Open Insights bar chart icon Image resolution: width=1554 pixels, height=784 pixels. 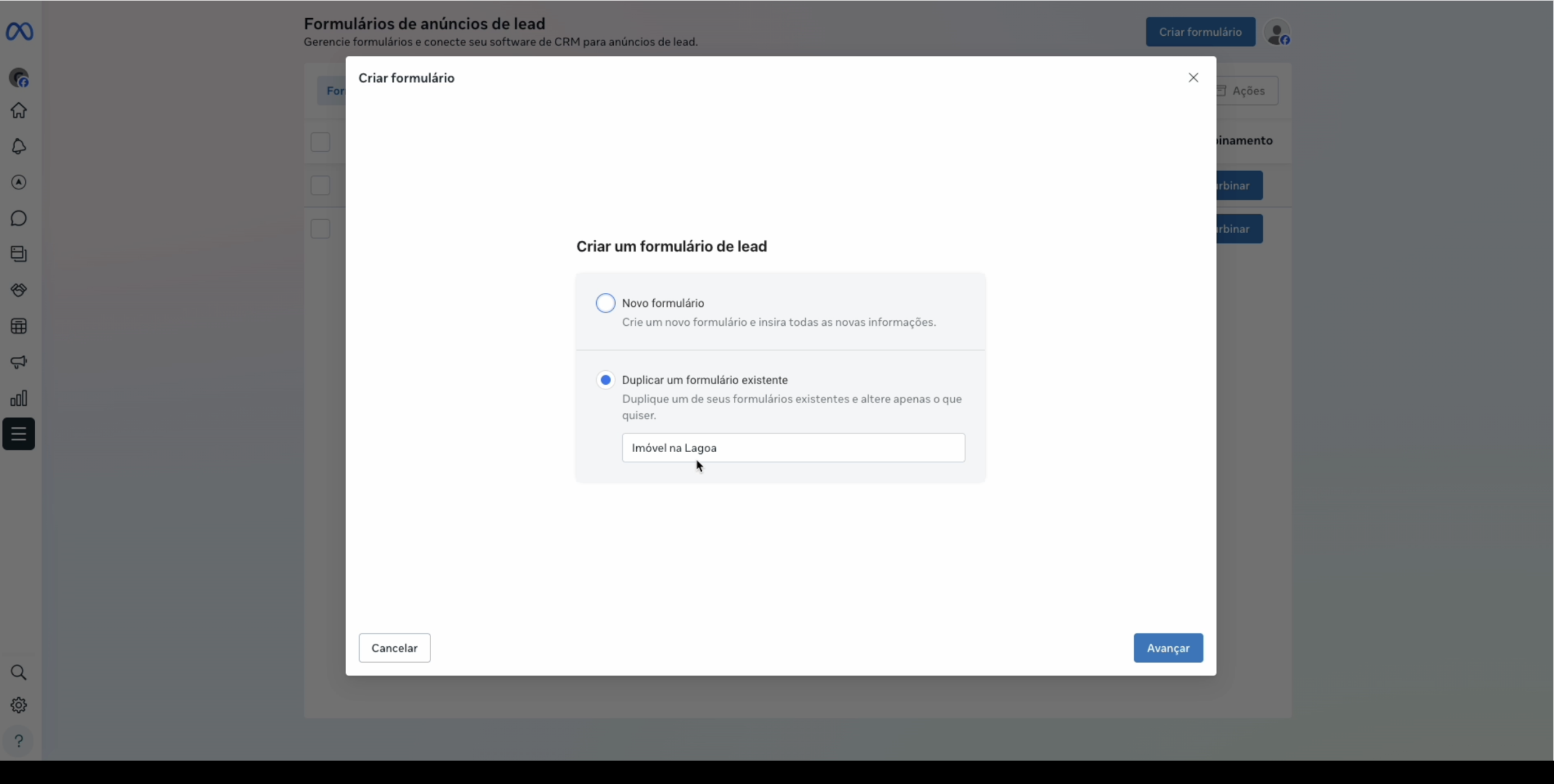(x=19, y=398)
